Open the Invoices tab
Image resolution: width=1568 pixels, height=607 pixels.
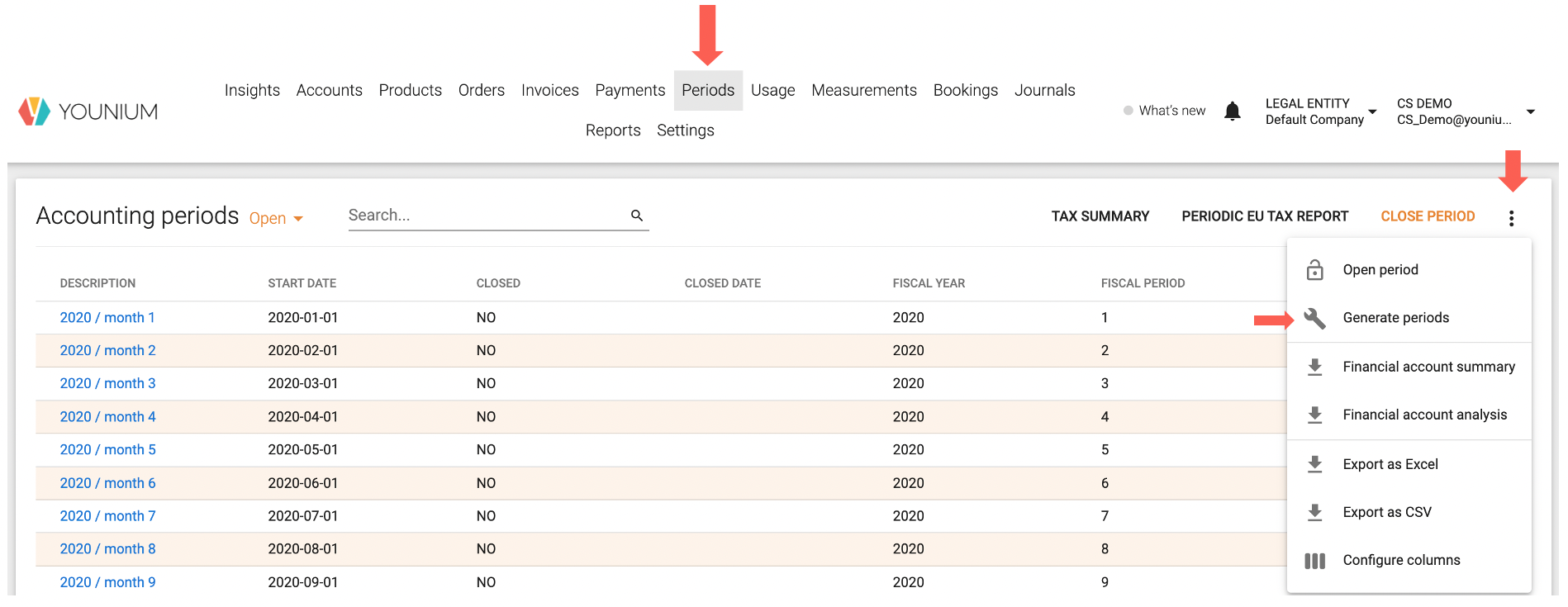tap(549, 90)
